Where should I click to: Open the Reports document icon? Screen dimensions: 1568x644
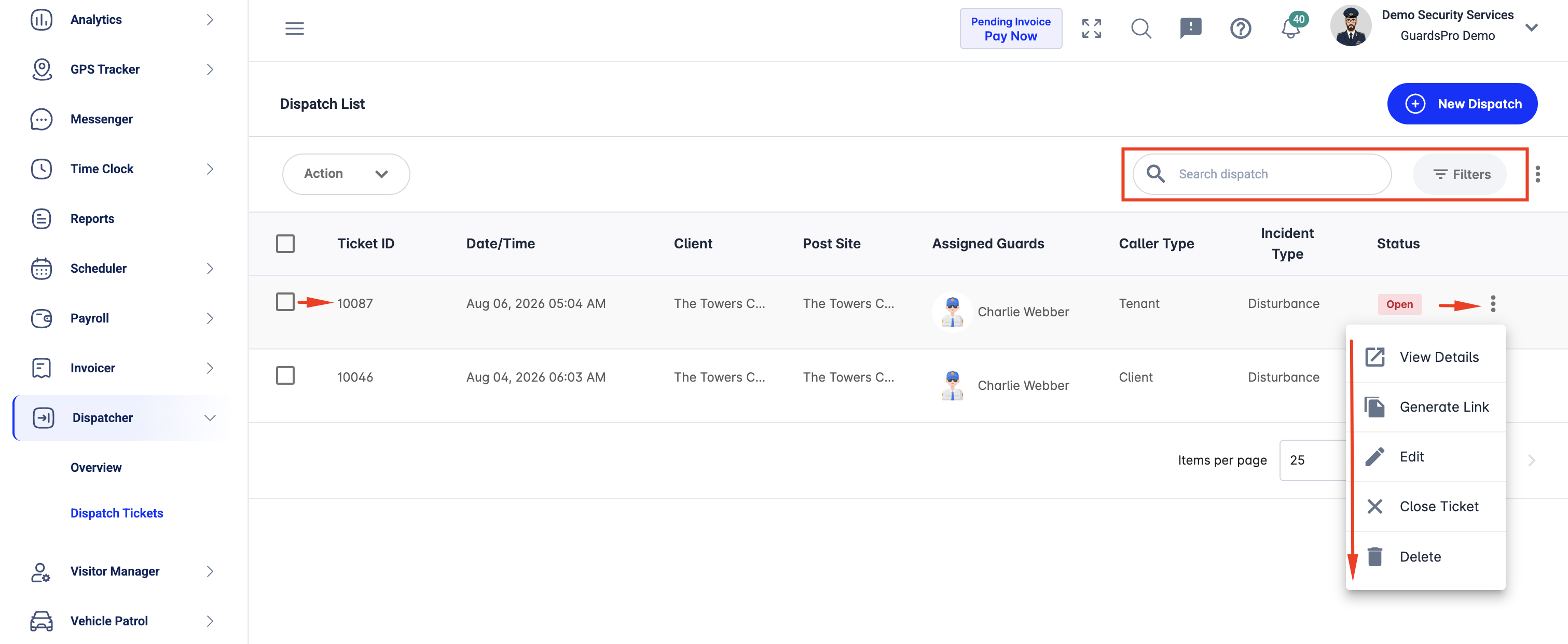tap(42, 219)
